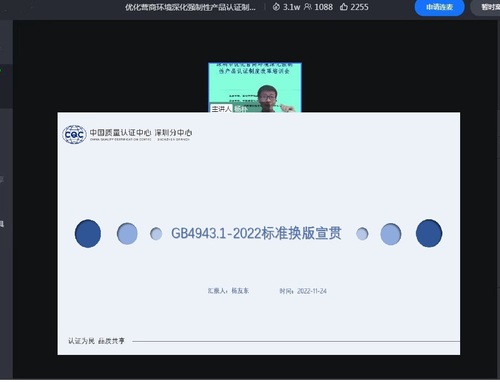Click the GB4943.1-2022标准换版宣贯 slide title

point(256,233)
